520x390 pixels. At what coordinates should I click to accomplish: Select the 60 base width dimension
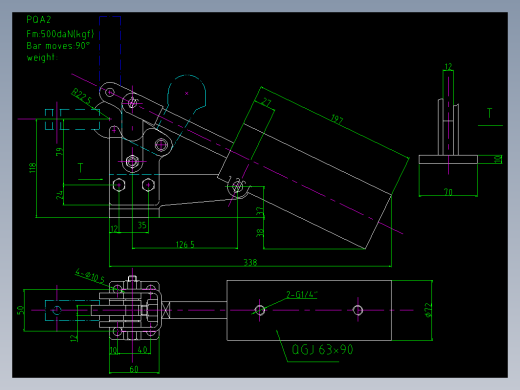click(x=134, y=369)
